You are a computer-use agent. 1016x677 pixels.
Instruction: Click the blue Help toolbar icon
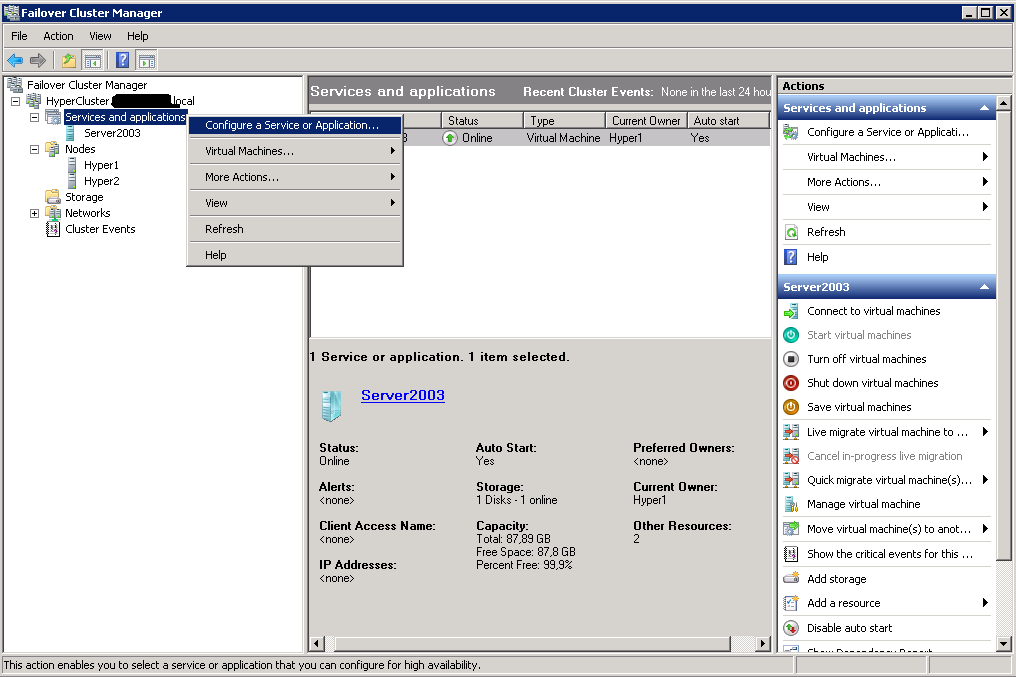123,60
